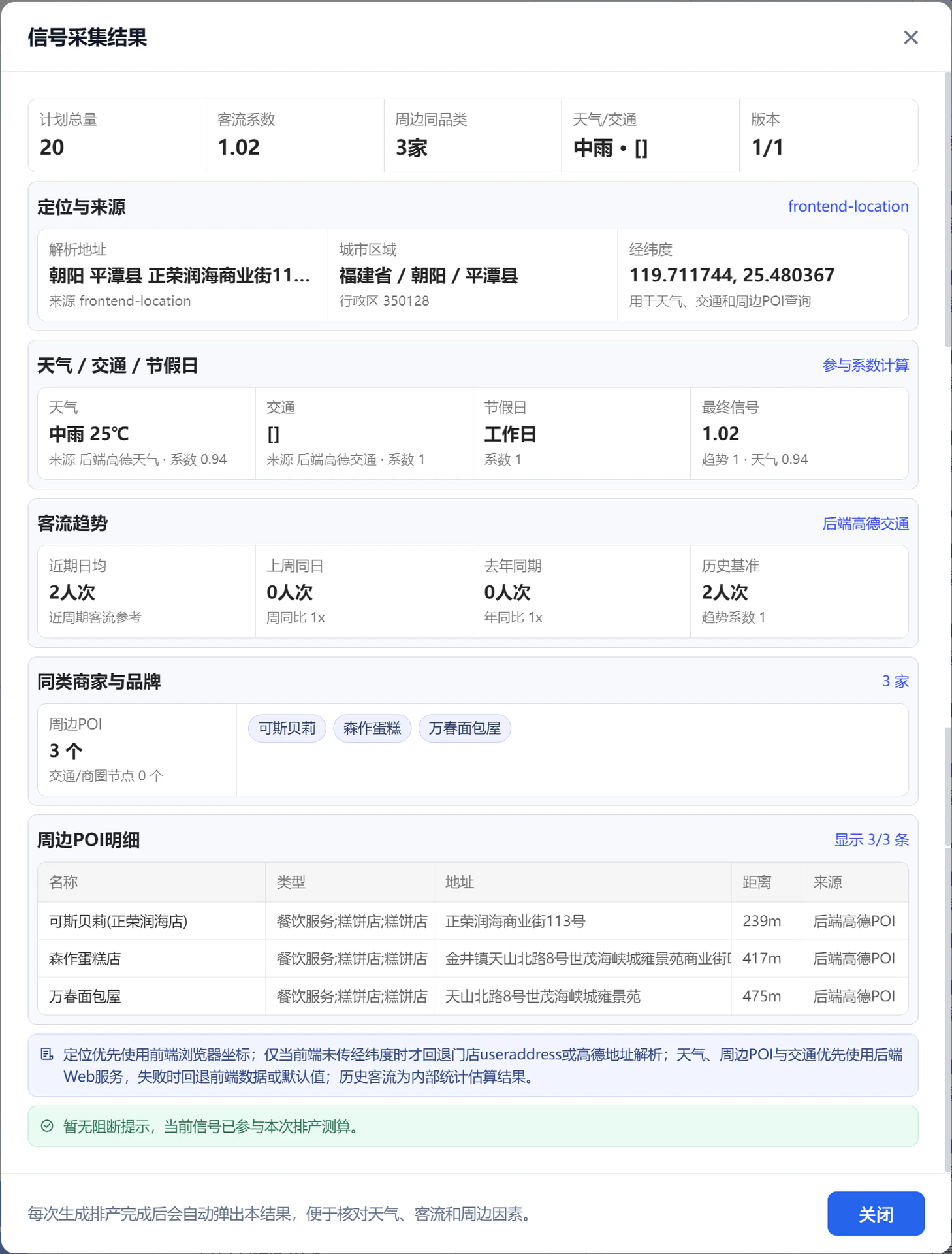952x1254 pixels.
Task: Click the 参与系数计算 link
Action: (866, 365)
